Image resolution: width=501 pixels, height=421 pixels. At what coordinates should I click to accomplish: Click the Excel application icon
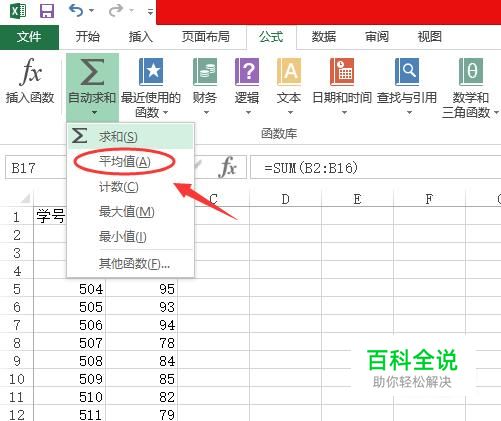point(18,11)
